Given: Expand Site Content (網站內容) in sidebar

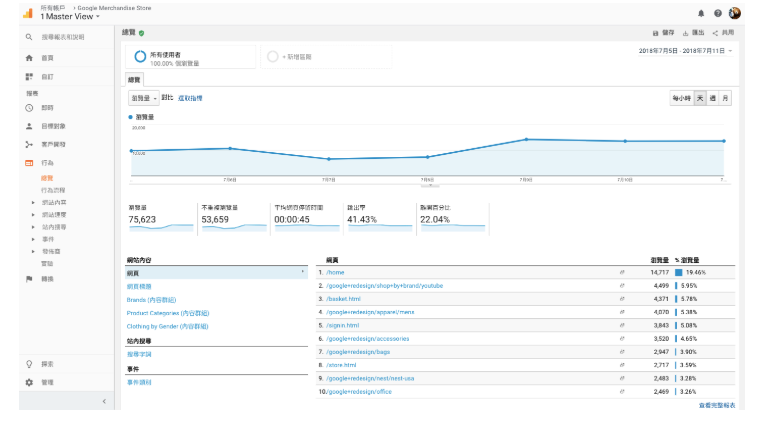Looking at the screenshot, I should pos(33,202).
